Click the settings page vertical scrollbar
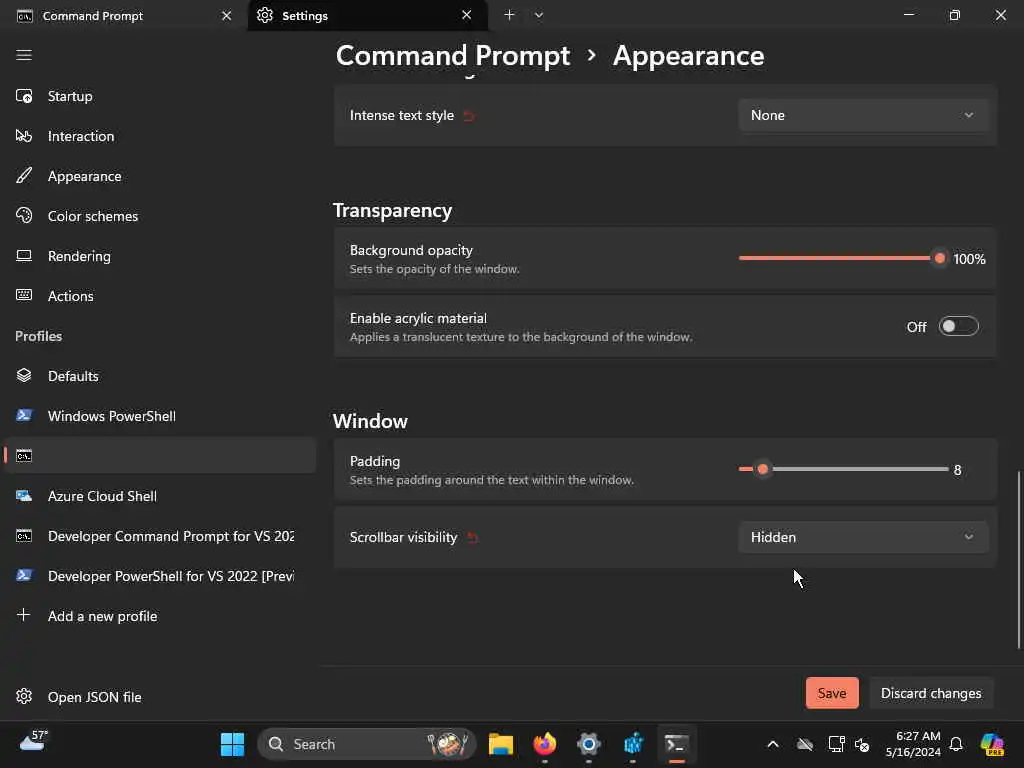The width and height of the screenshot is (1024, 768). click(1019, 560)
